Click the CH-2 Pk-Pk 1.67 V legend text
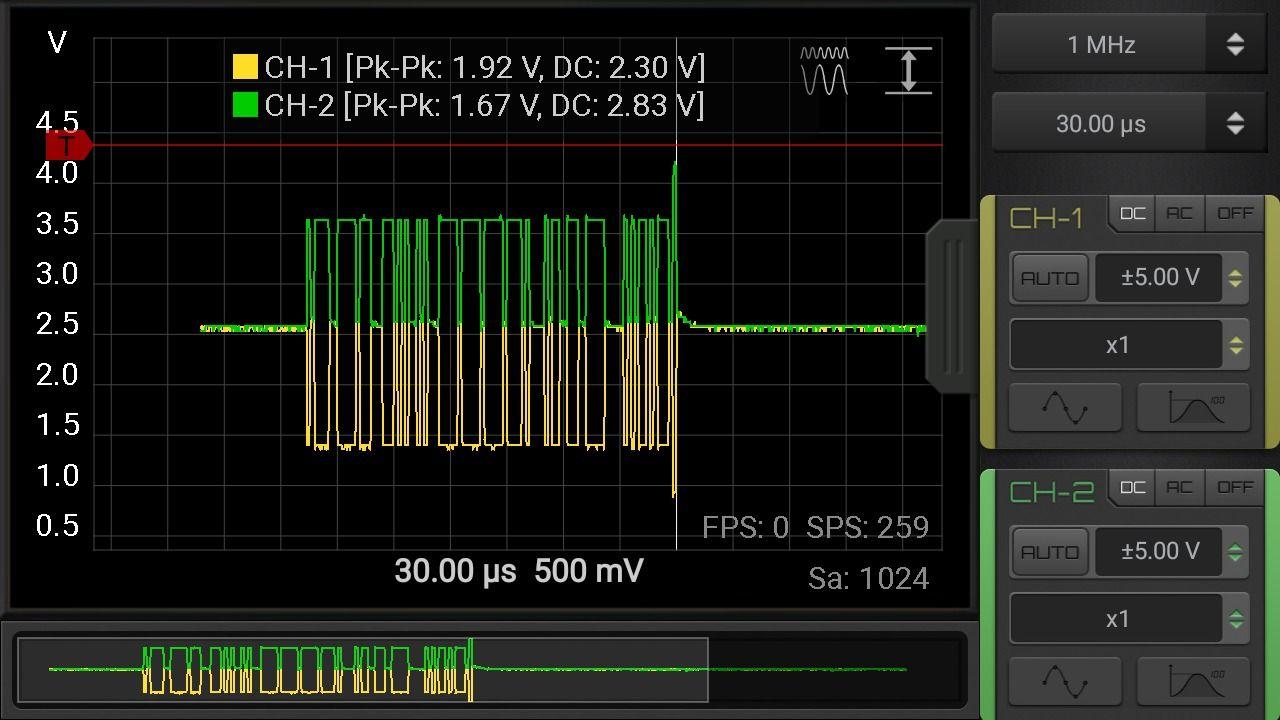 485,105
